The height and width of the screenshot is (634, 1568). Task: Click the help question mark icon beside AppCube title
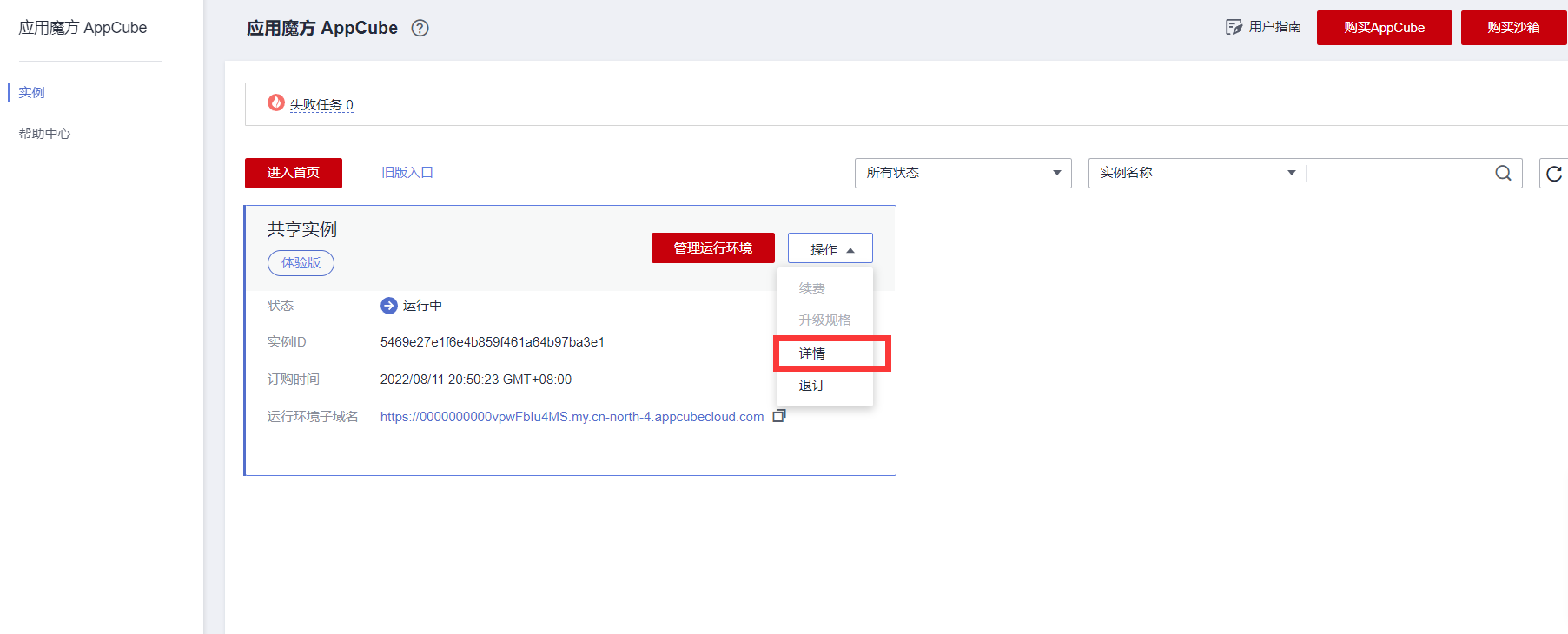coord(420,28)
